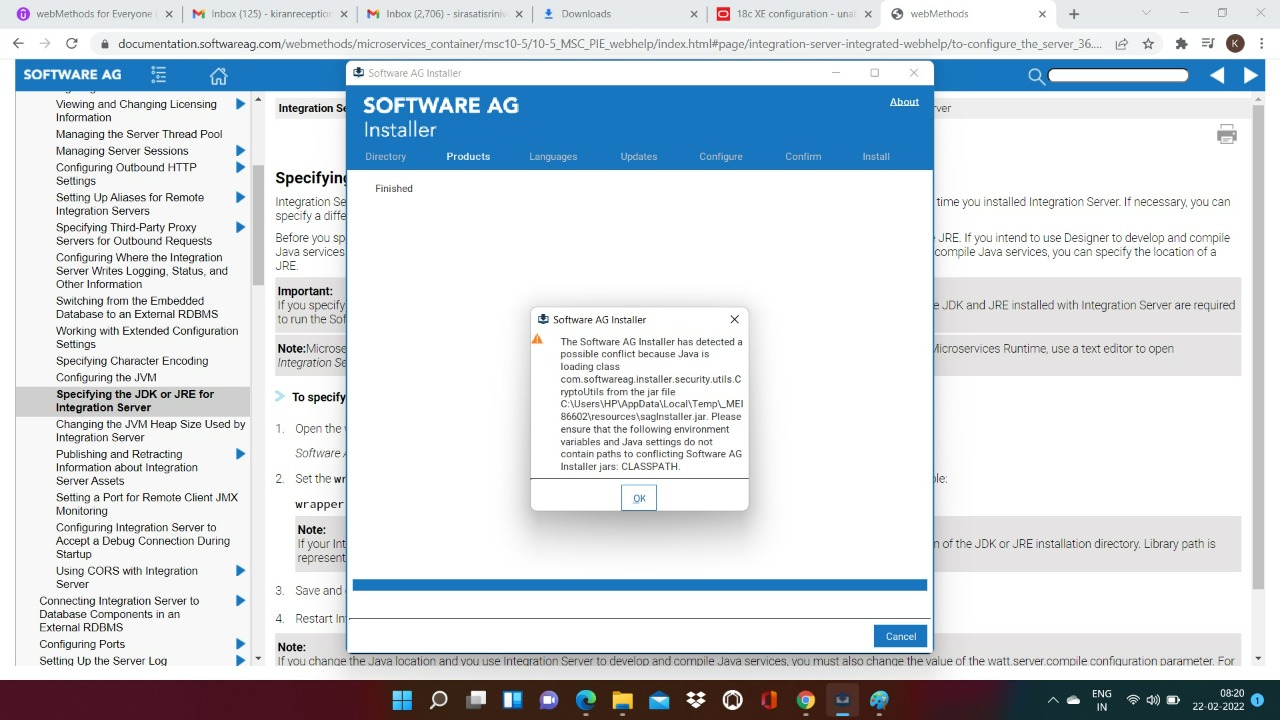This screenshot has width=1280, height=720.
Task: Close the Software AG Installer warning dialog
Action: (x=734, y=319)
